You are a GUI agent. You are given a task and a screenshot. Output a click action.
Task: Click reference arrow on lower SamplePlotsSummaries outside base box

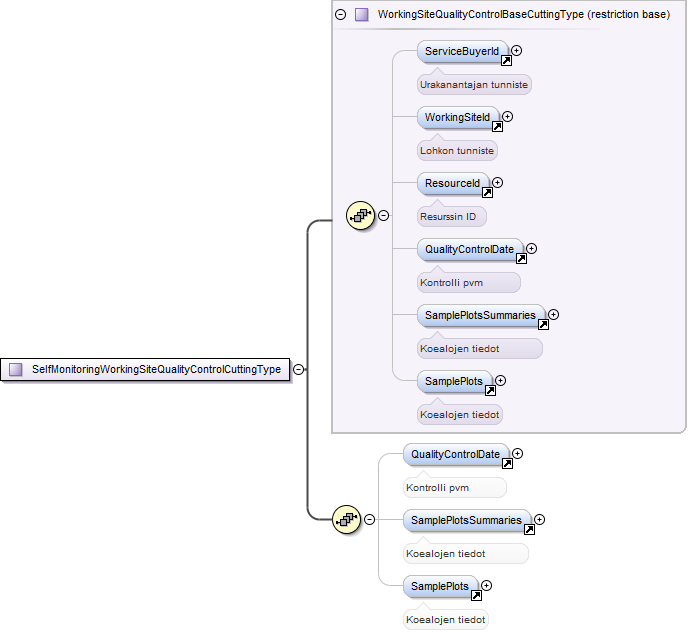click(x=529, y=529)
